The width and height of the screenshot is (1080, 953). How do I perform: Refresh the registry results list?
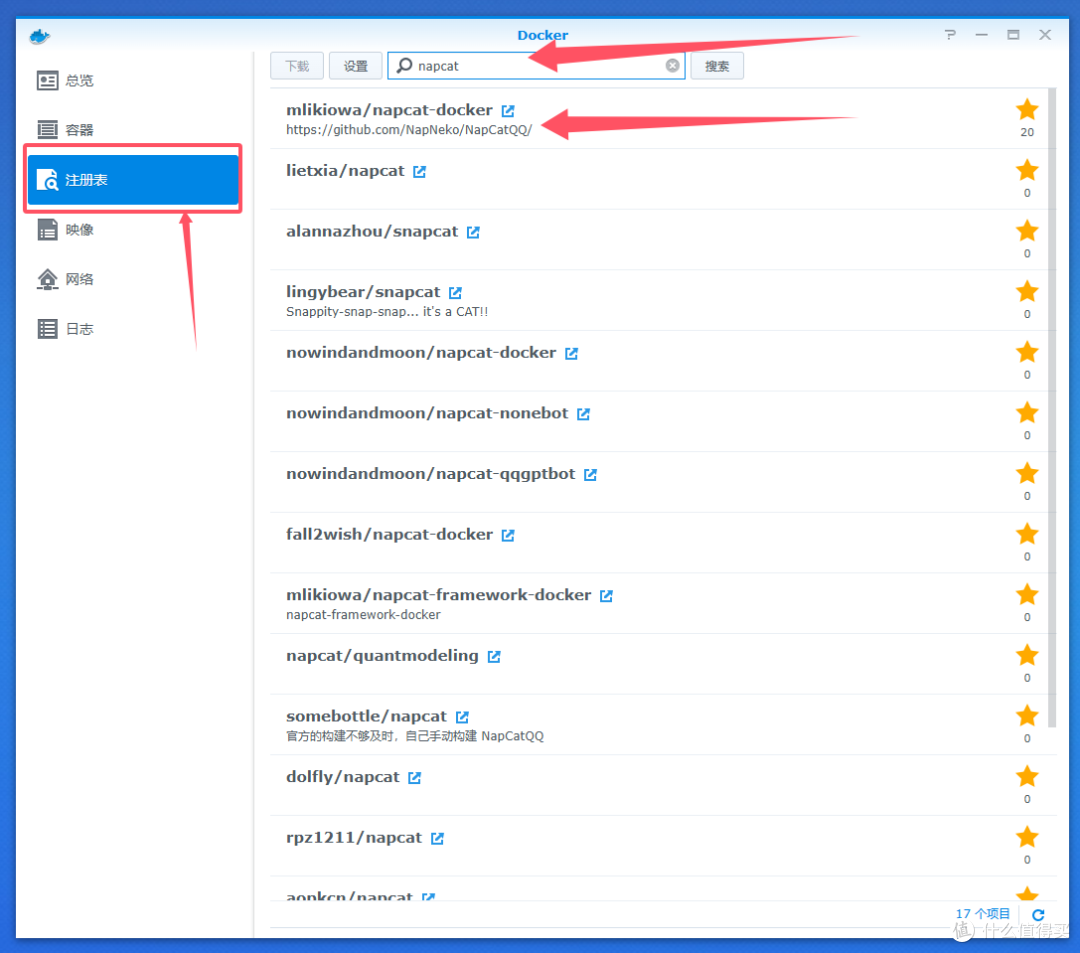1038,914
